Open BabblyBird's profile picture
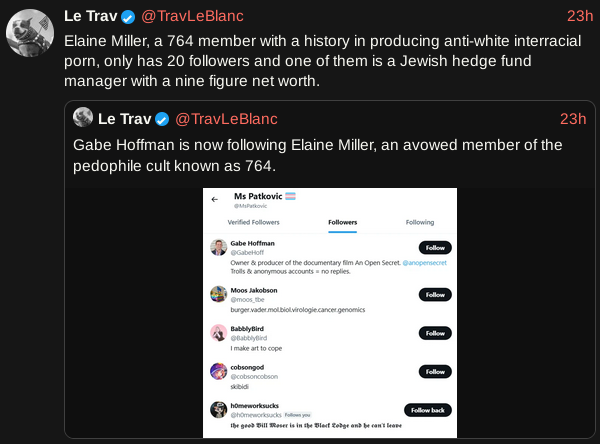Viewport: 600px width, 444px height. point(218,333)
